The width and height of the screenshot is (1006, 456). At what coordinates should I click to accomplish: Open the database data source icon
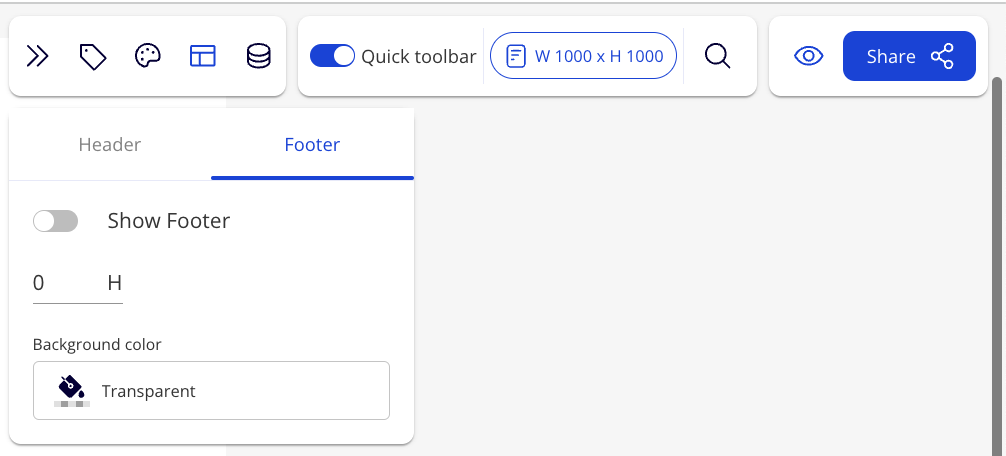click(x=258, y=57)
